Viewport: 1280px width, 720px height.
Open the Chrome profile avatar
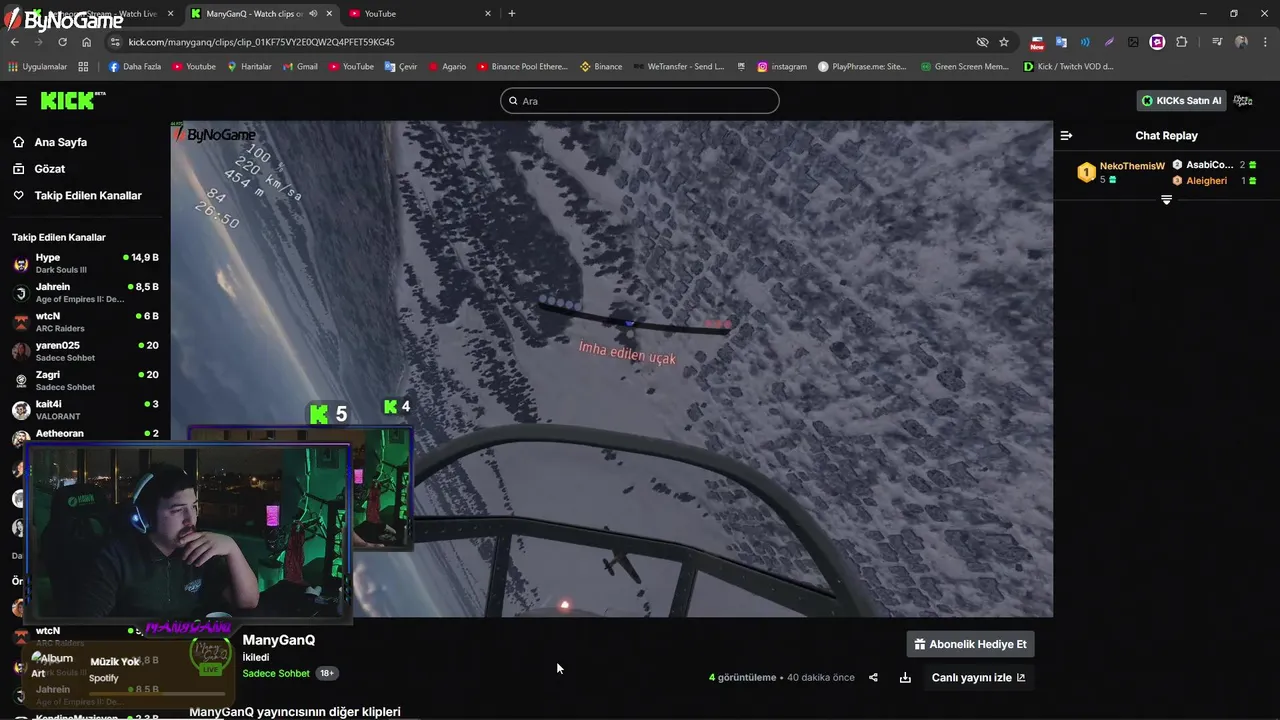click(x=1241, y=42)
